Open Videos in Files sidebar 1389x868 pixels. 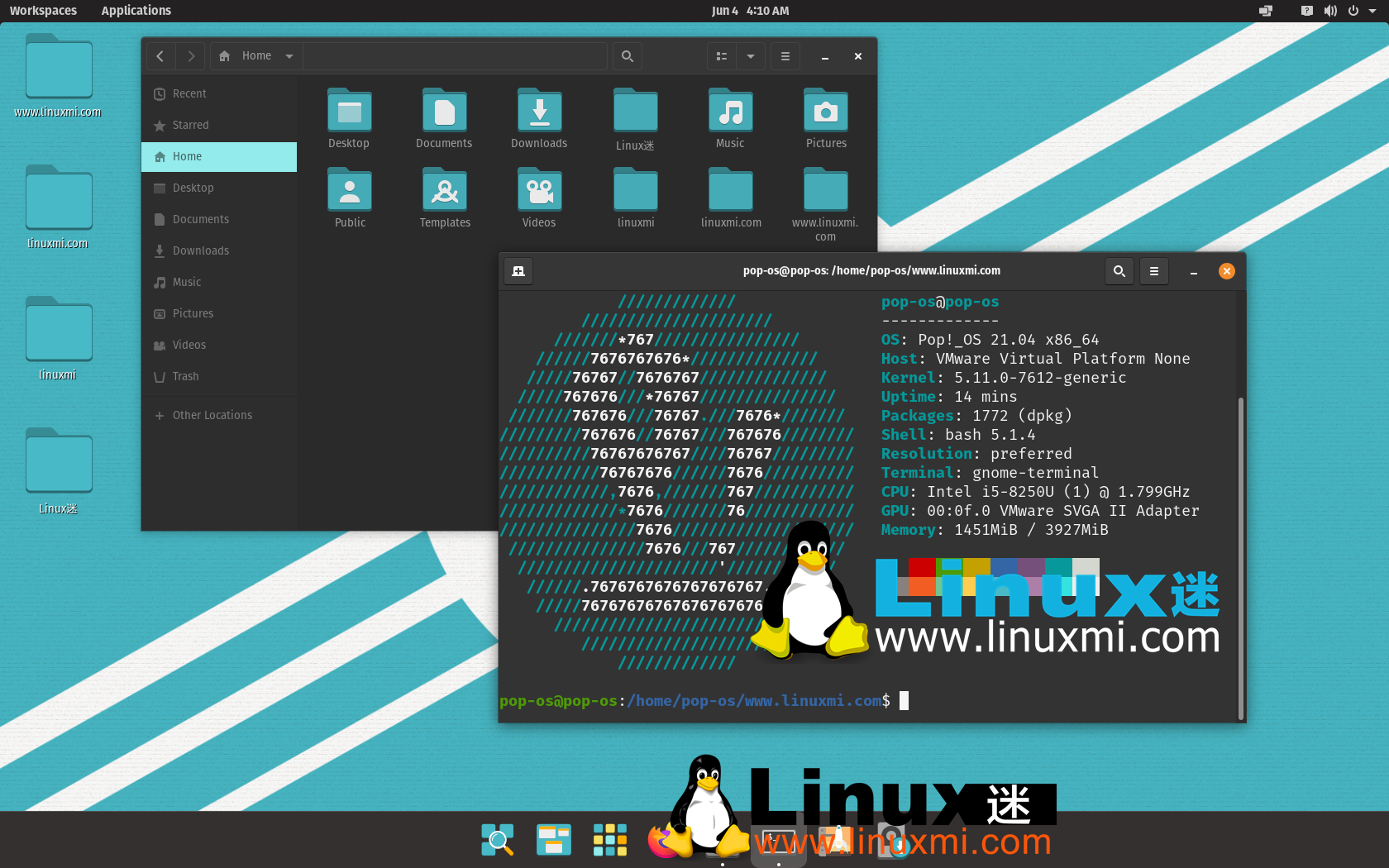coord(219,345)
